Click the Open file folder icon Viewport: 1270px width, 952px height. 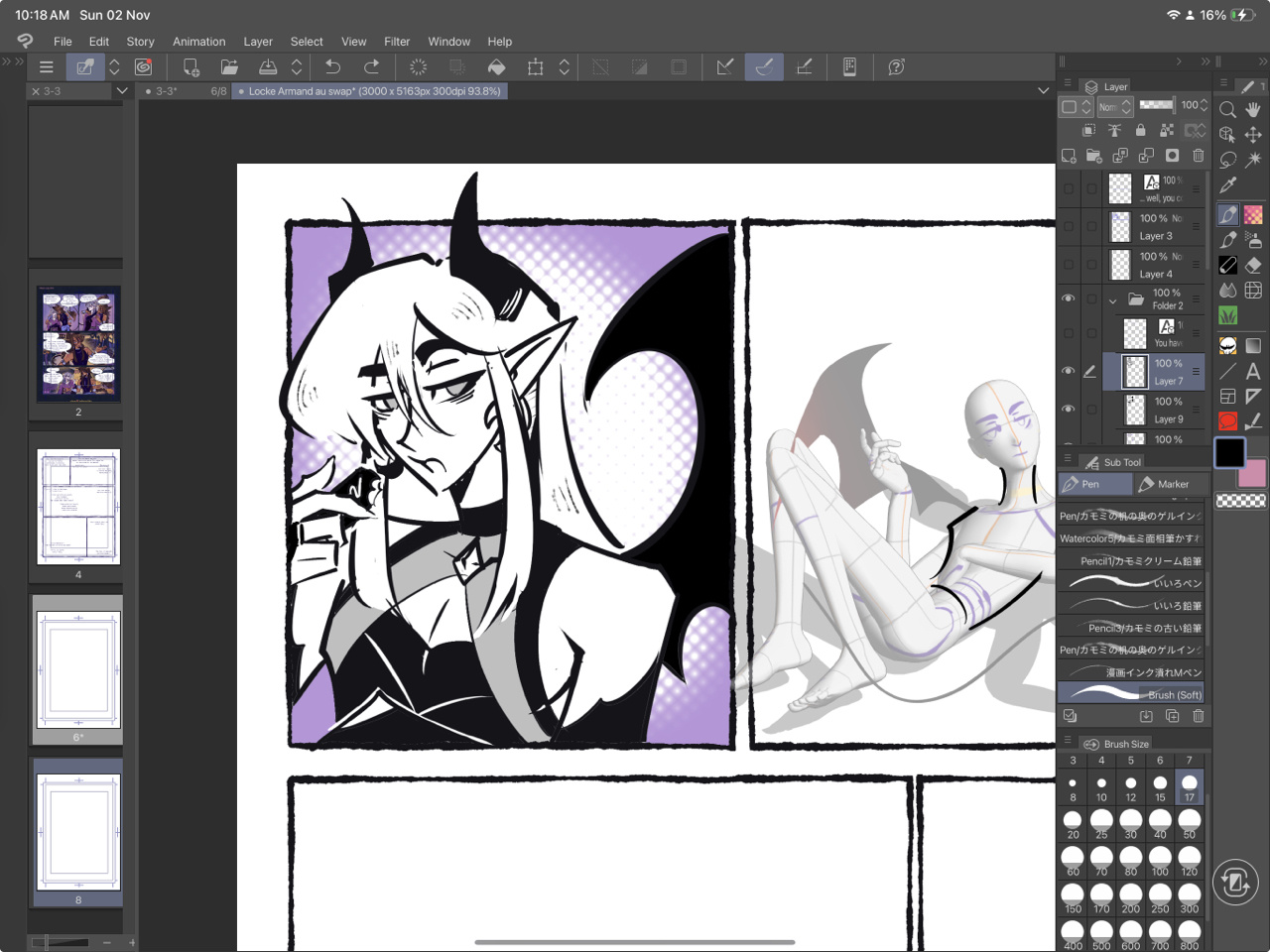coord(229,66)
